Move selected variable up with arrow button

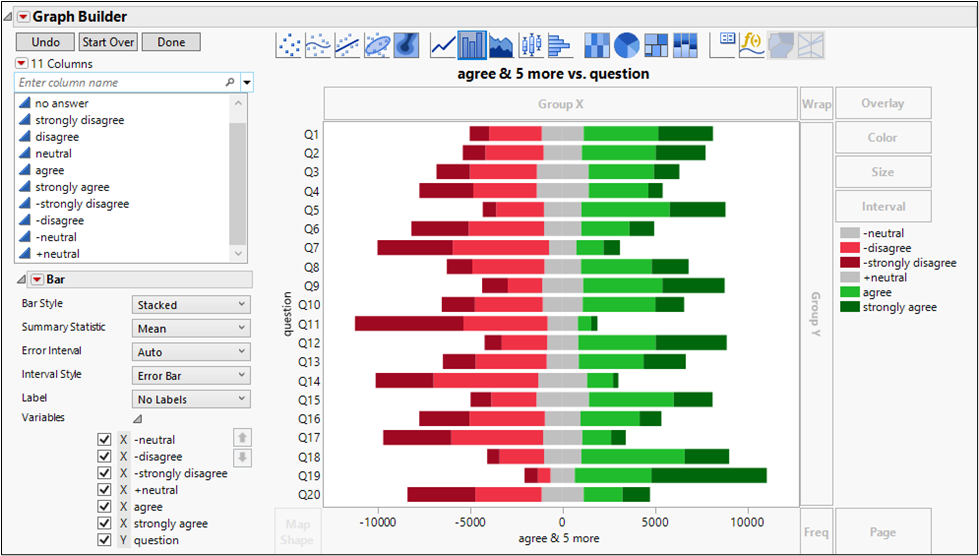point(242,437)
